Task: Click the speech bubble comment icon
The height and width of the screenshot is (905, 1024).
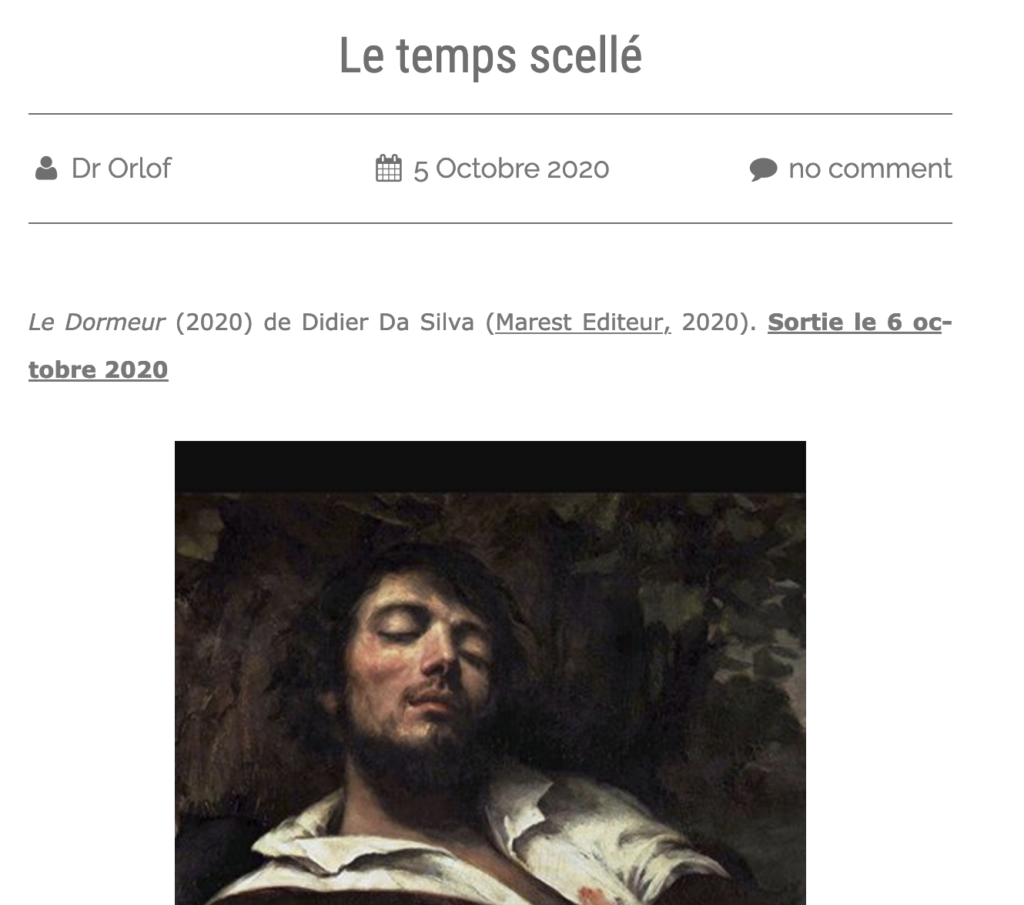Action: tap(763, 169)
